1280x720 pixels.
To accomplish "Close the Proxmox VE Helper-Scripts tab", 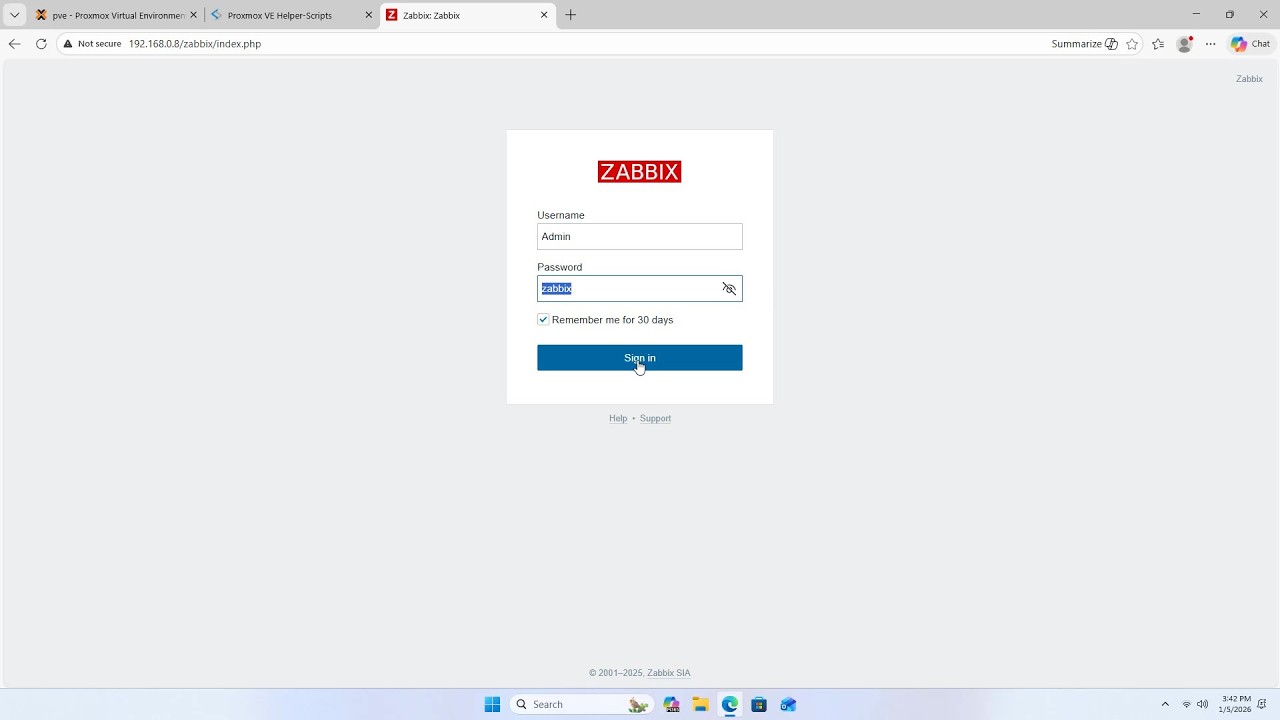I will click(x=368, y=15).
